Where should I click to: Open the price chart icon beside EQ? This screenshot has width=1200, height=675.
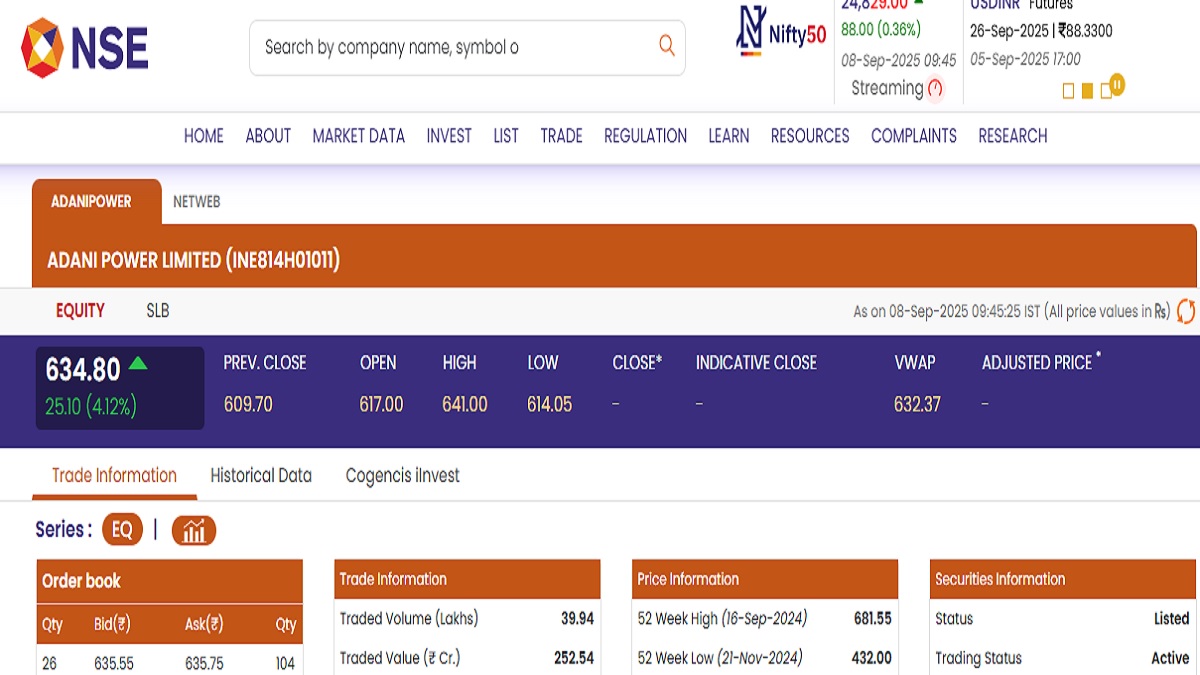194,530
